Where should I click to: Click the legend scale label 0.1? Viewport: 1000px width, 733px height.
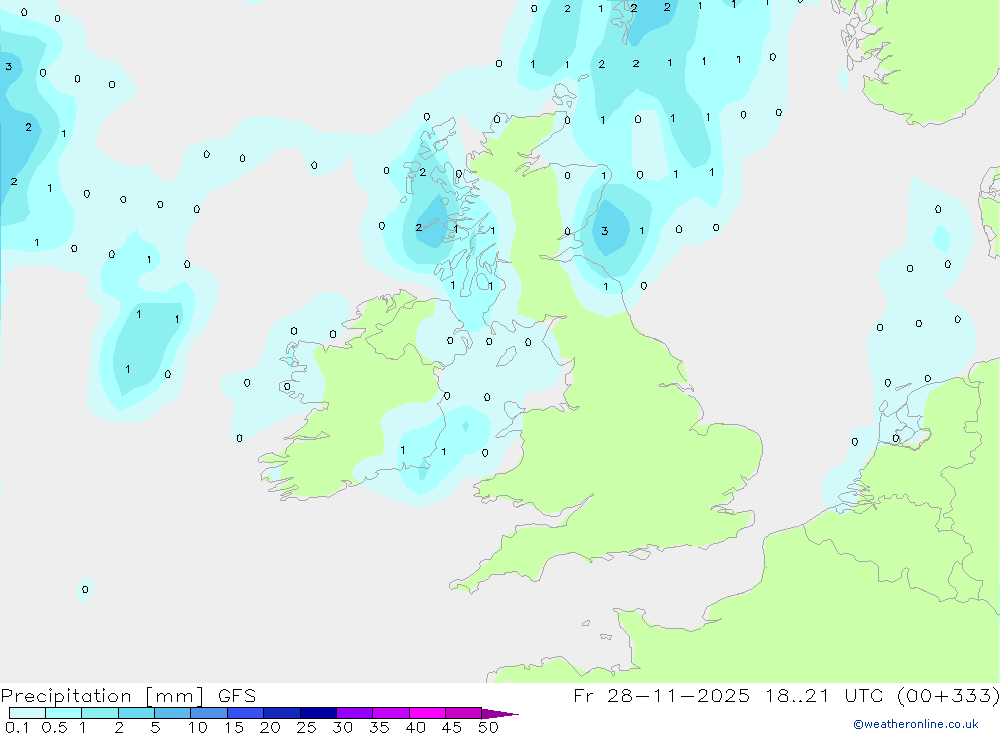[17, 727]
